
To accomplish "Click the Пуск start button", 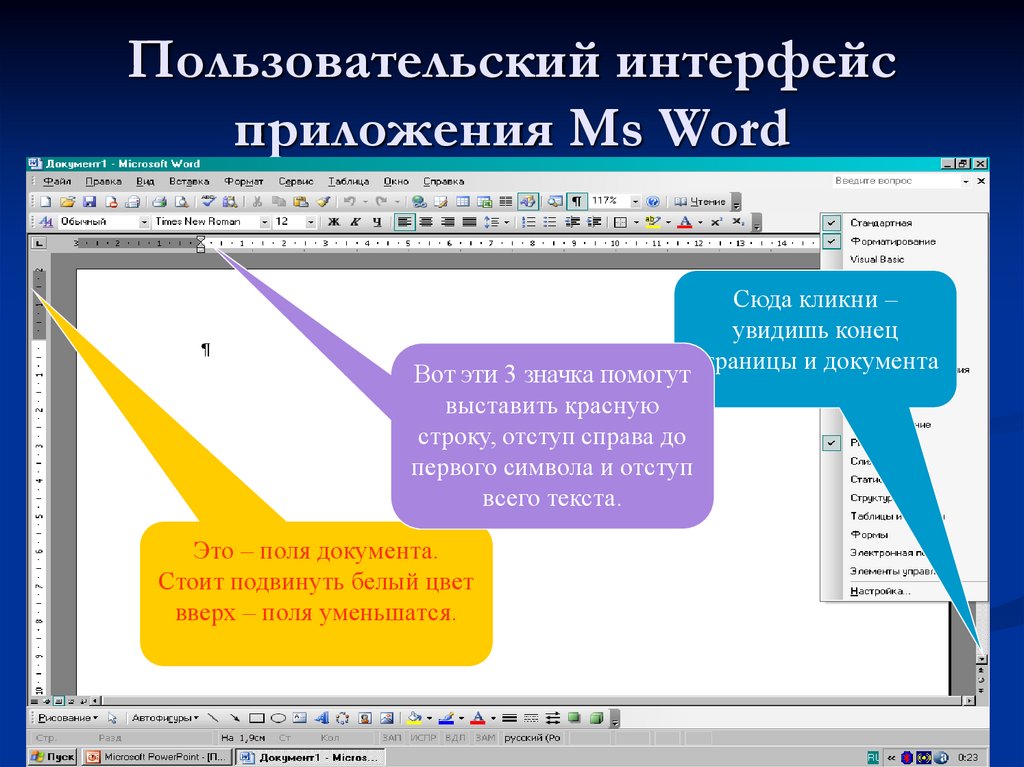I will point(53,756).
